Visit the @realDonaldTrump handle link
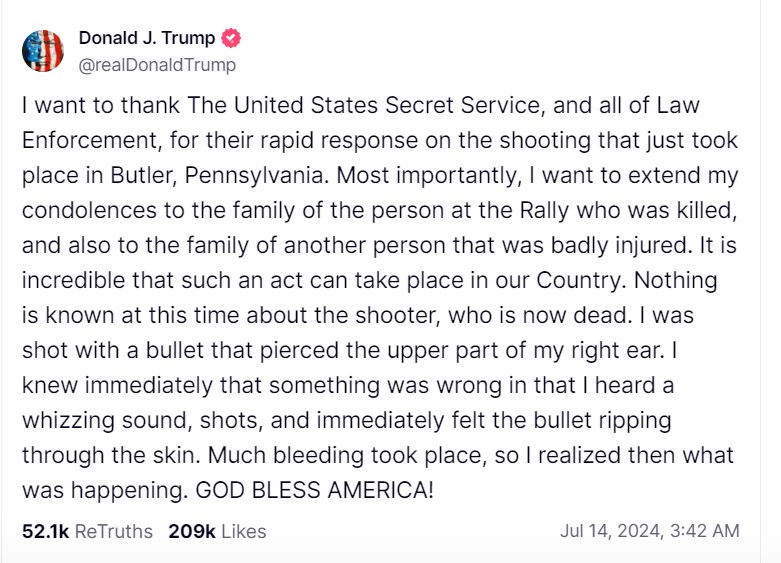 [157, 65]
